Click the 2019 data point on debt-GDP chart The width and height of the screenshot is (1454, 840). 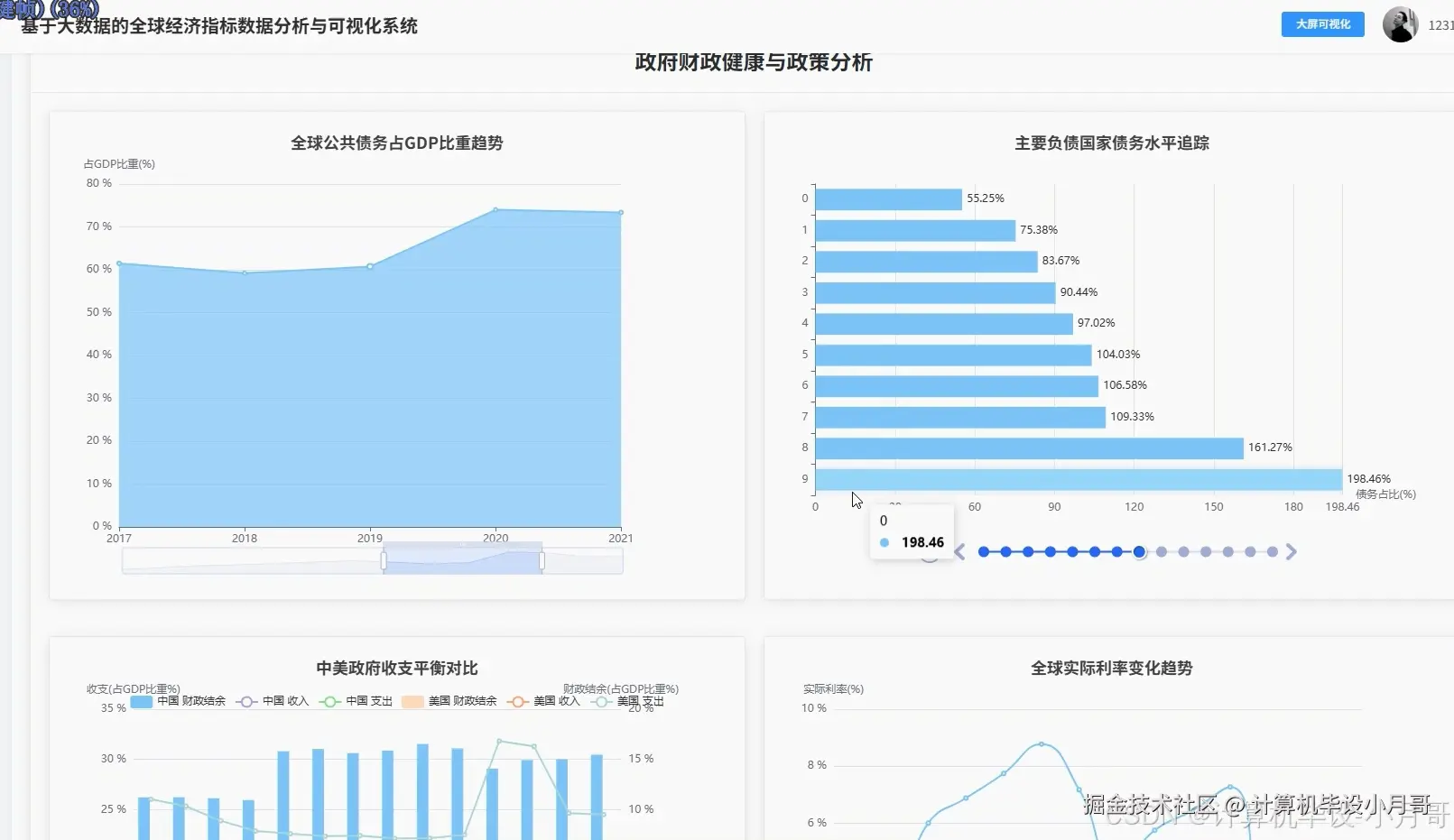(370, 266)
